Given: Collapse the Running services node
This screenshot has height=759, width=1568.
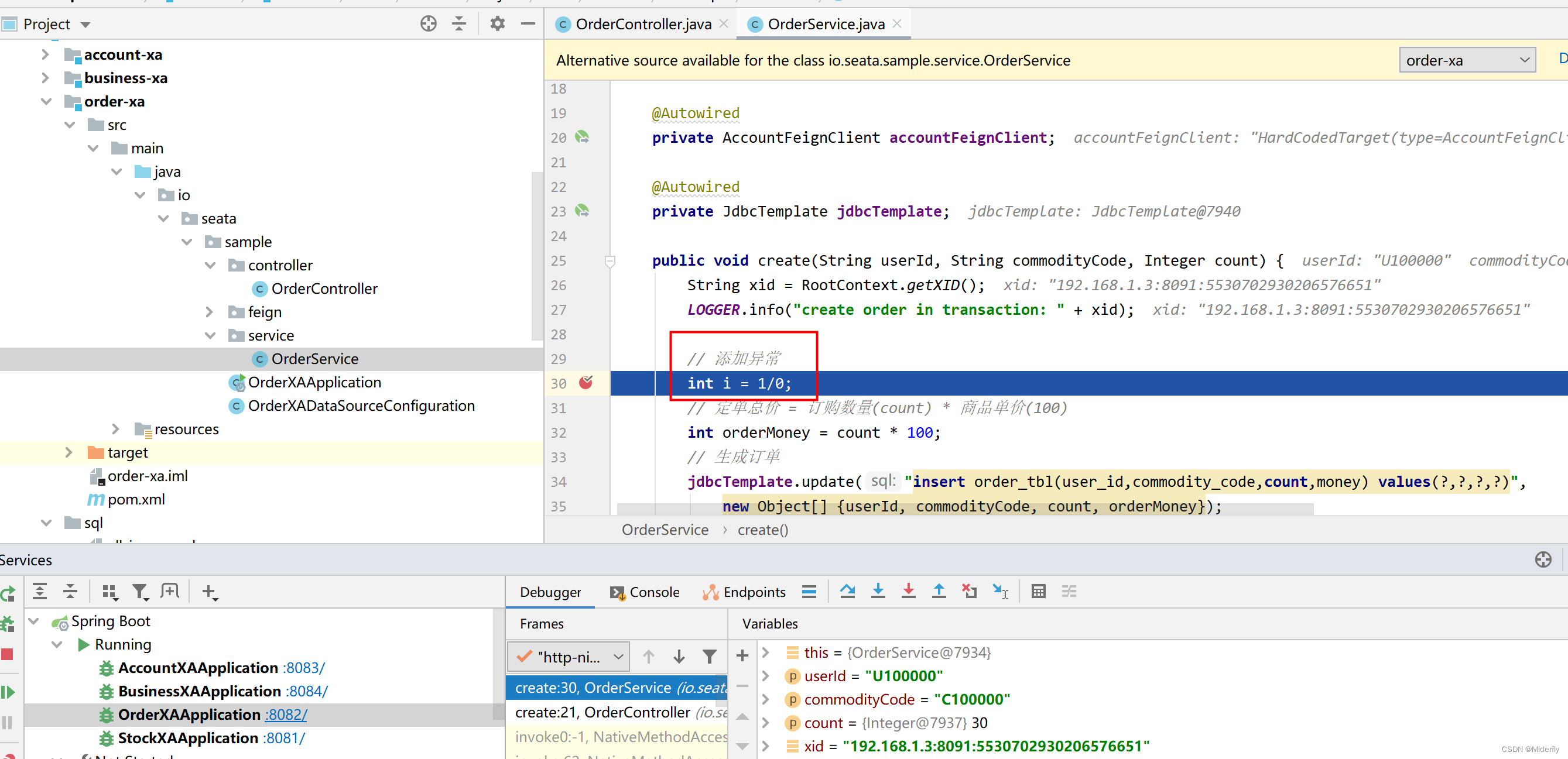Looking at the screenshot, I should [x=57, y=645].
